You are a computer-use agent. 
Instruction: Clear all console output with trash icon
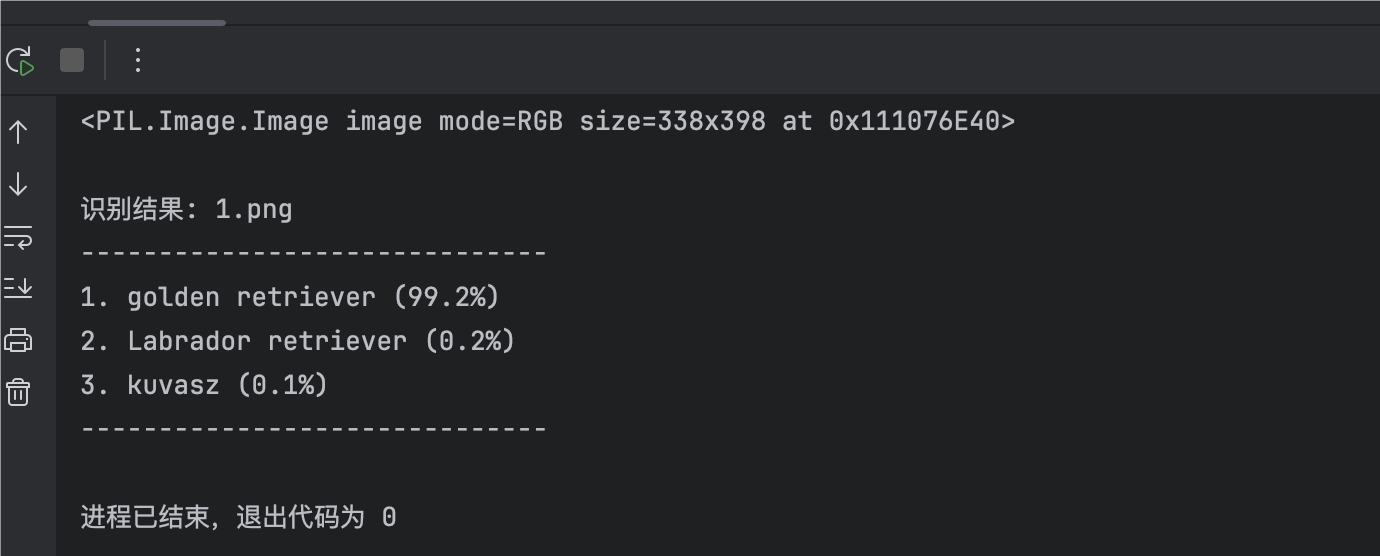pyautogui.click(x=18, y=391)
